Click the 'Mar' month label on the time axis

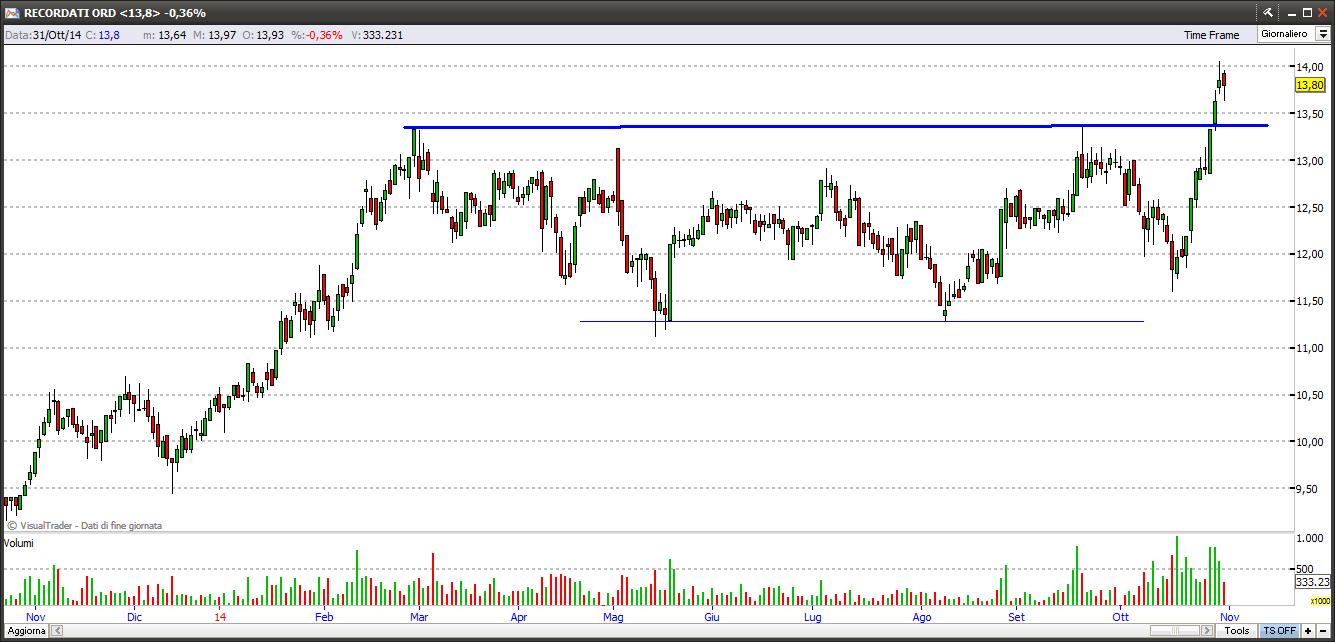tap(418, 617)
